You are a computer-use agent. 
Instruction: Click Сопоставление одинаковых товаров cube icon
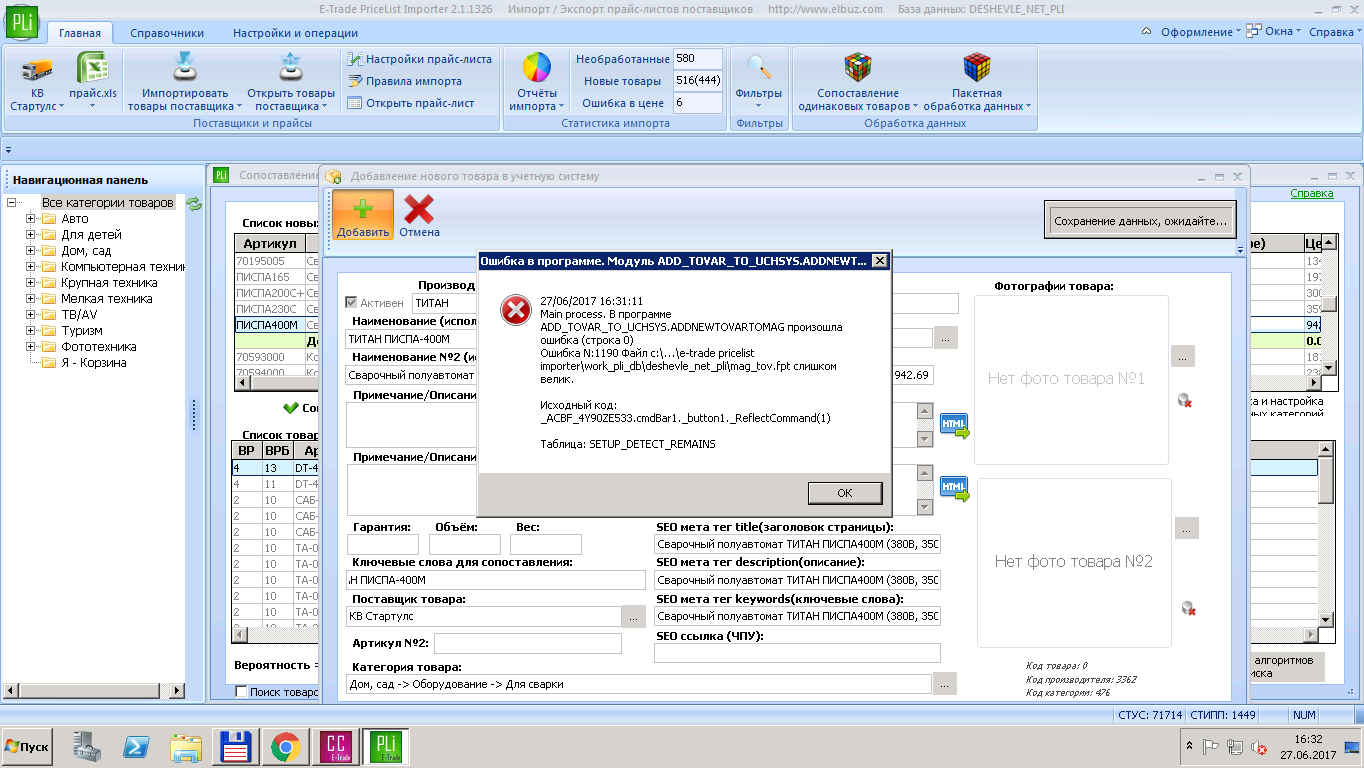tap(858, 67)
